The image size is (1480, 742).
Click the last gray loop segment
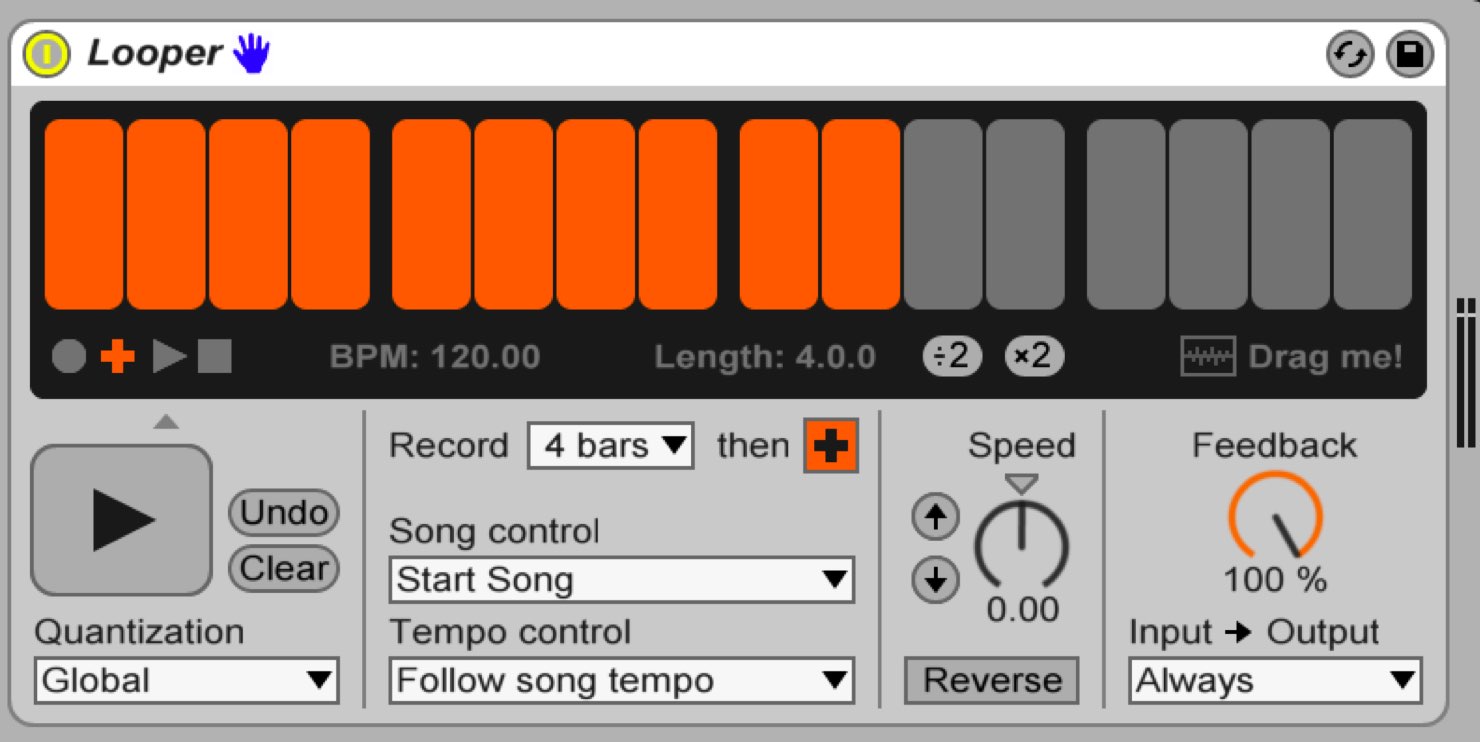[1372, 215]
